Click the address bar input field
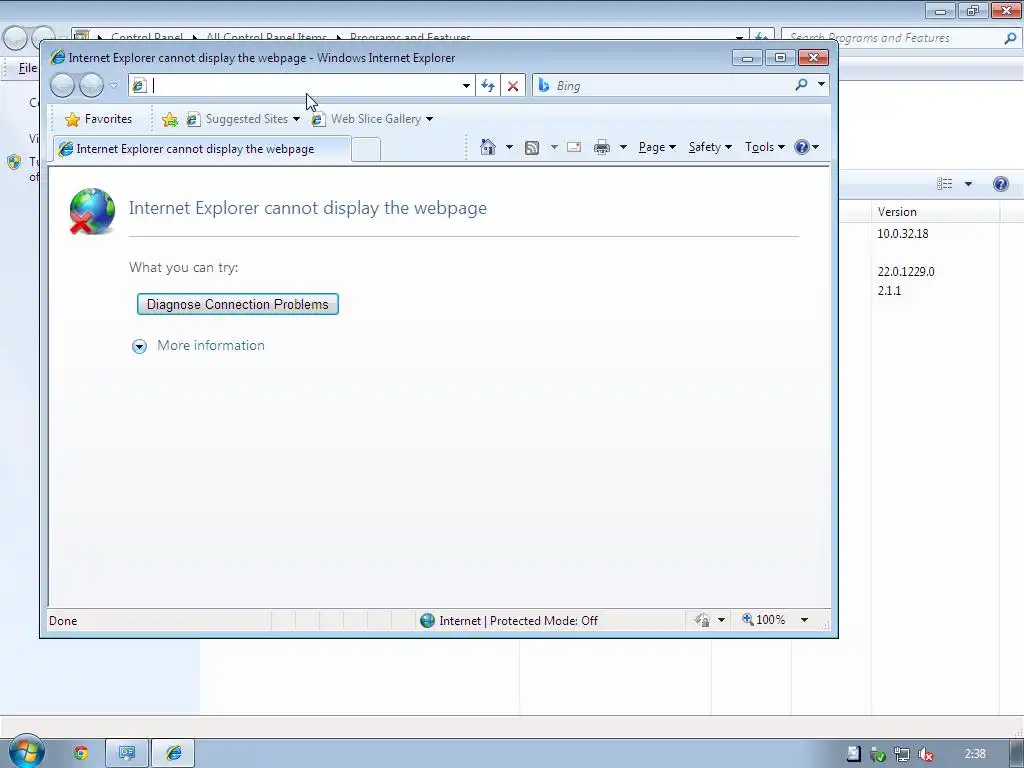 click(x=304, y=86)
